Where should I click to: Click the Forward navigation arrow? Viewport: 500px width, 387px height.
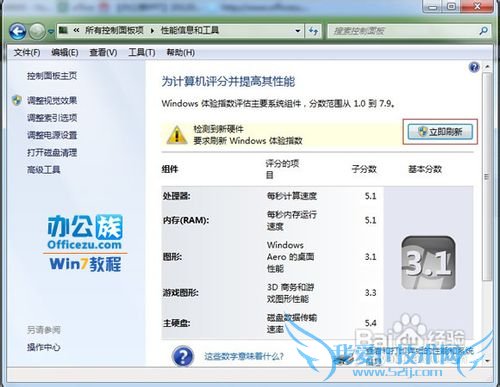pos(37,31)
